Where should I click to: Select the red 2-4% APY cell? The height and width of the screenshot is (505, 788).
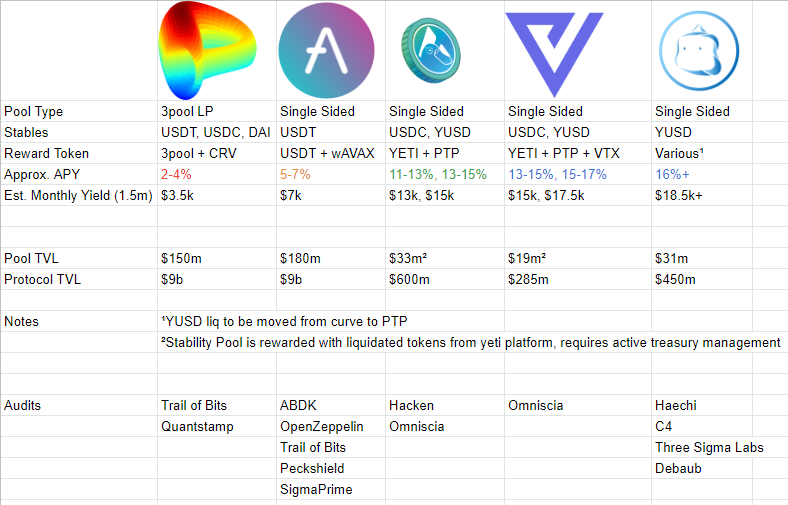(x=178, y=174)
